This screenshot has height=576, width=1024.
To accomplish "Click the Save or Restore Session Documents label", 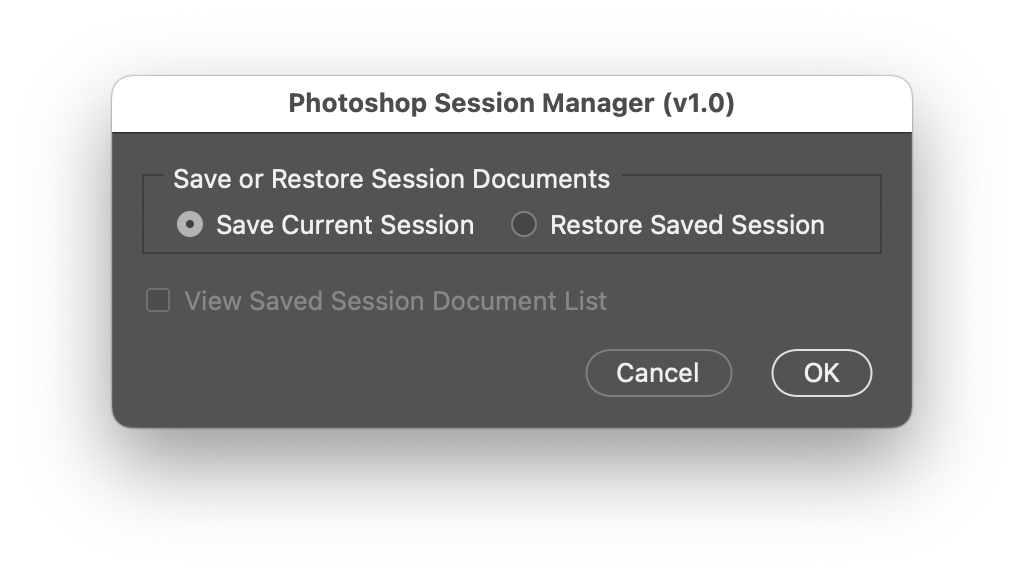I will pos(392,179).
